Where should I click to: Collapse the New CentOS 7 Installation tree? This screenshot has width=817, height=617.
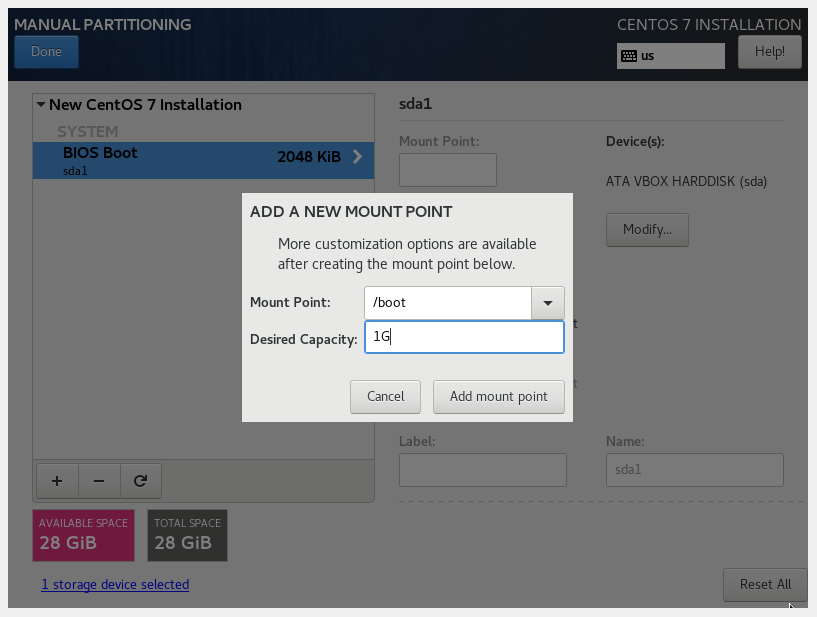coord(41,104)
